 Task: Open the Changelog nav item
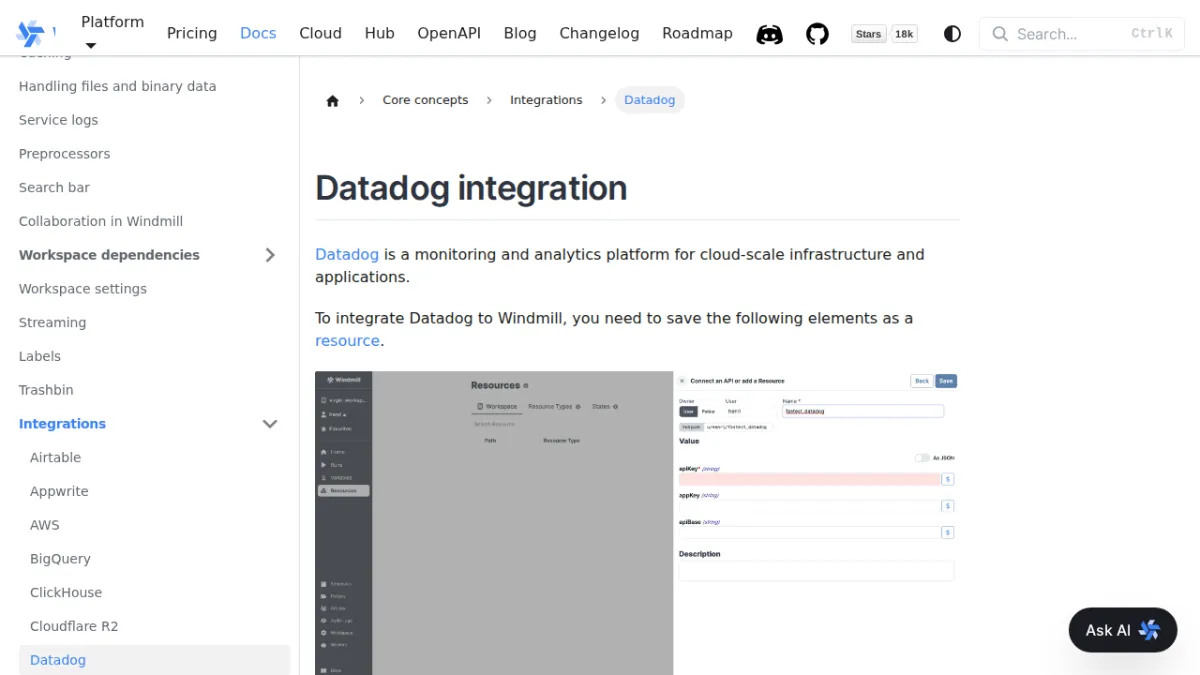(x=599, y=33)
